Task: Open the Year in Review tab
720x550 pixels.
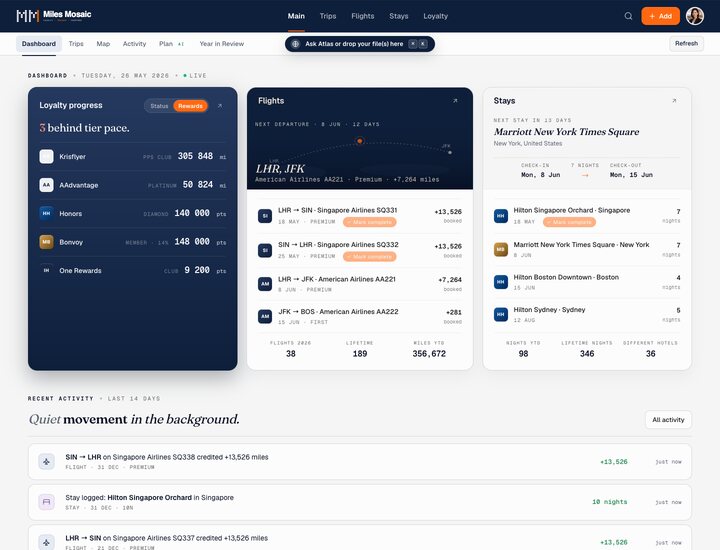Action: point(222,44)
